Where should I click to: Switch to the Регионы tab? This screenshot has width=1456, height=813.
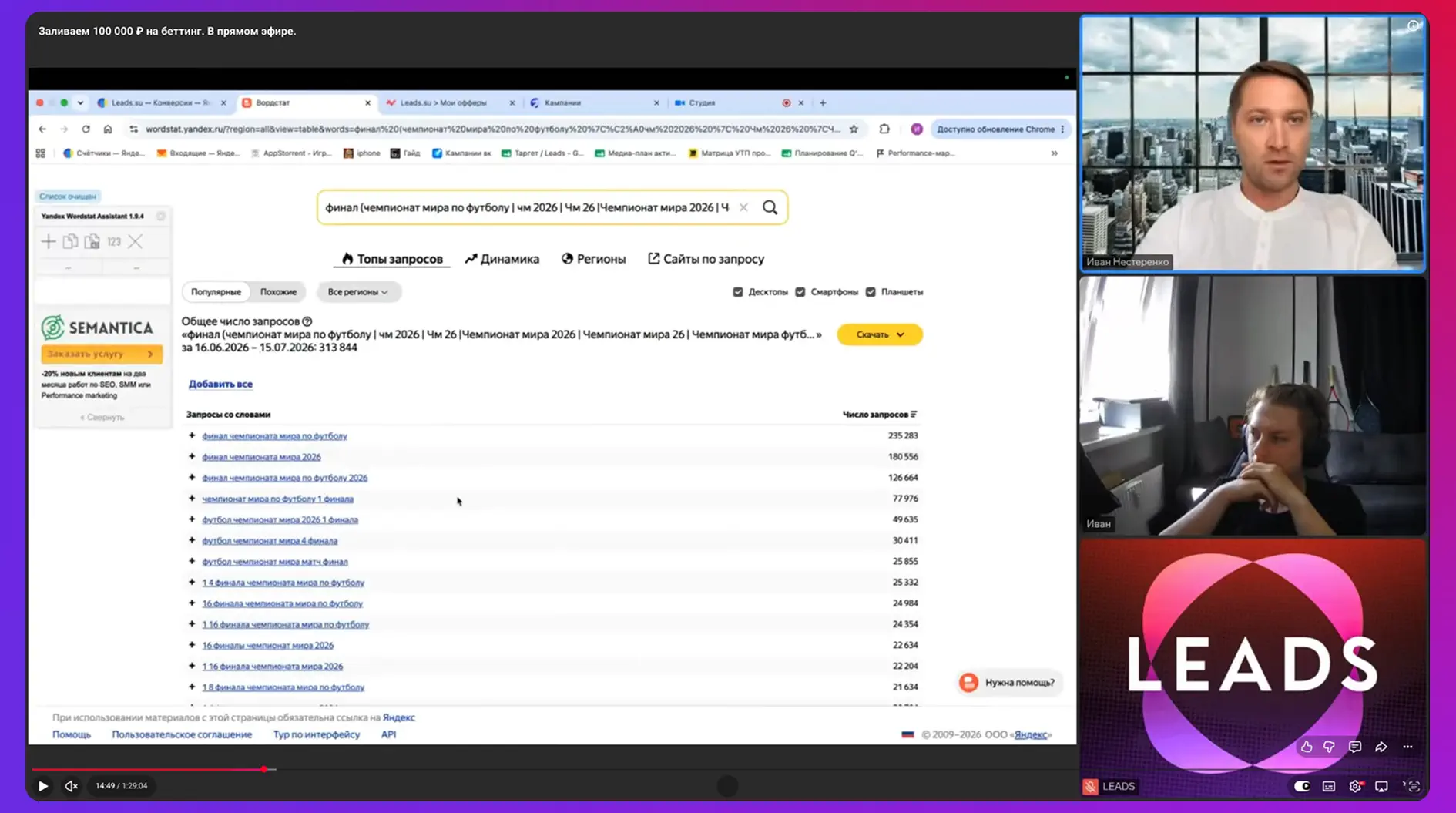[x=593, y=259]
